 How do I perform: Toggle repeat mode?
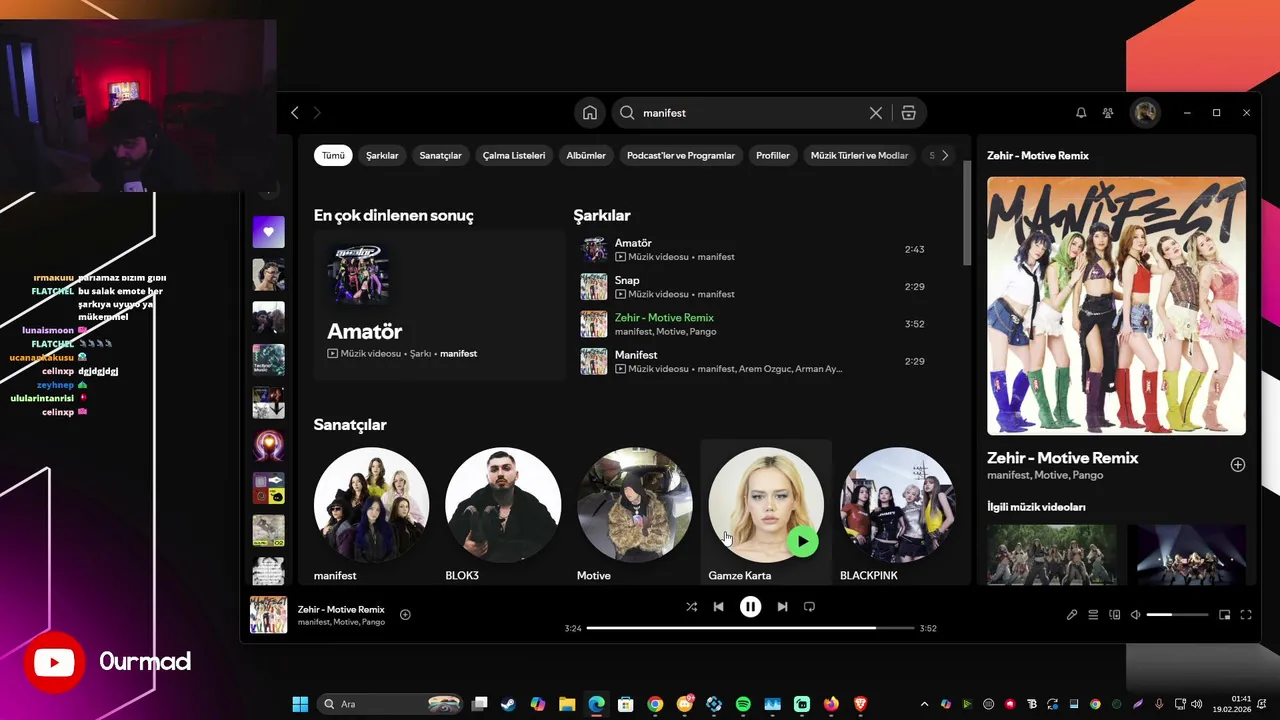click(809, 606)
